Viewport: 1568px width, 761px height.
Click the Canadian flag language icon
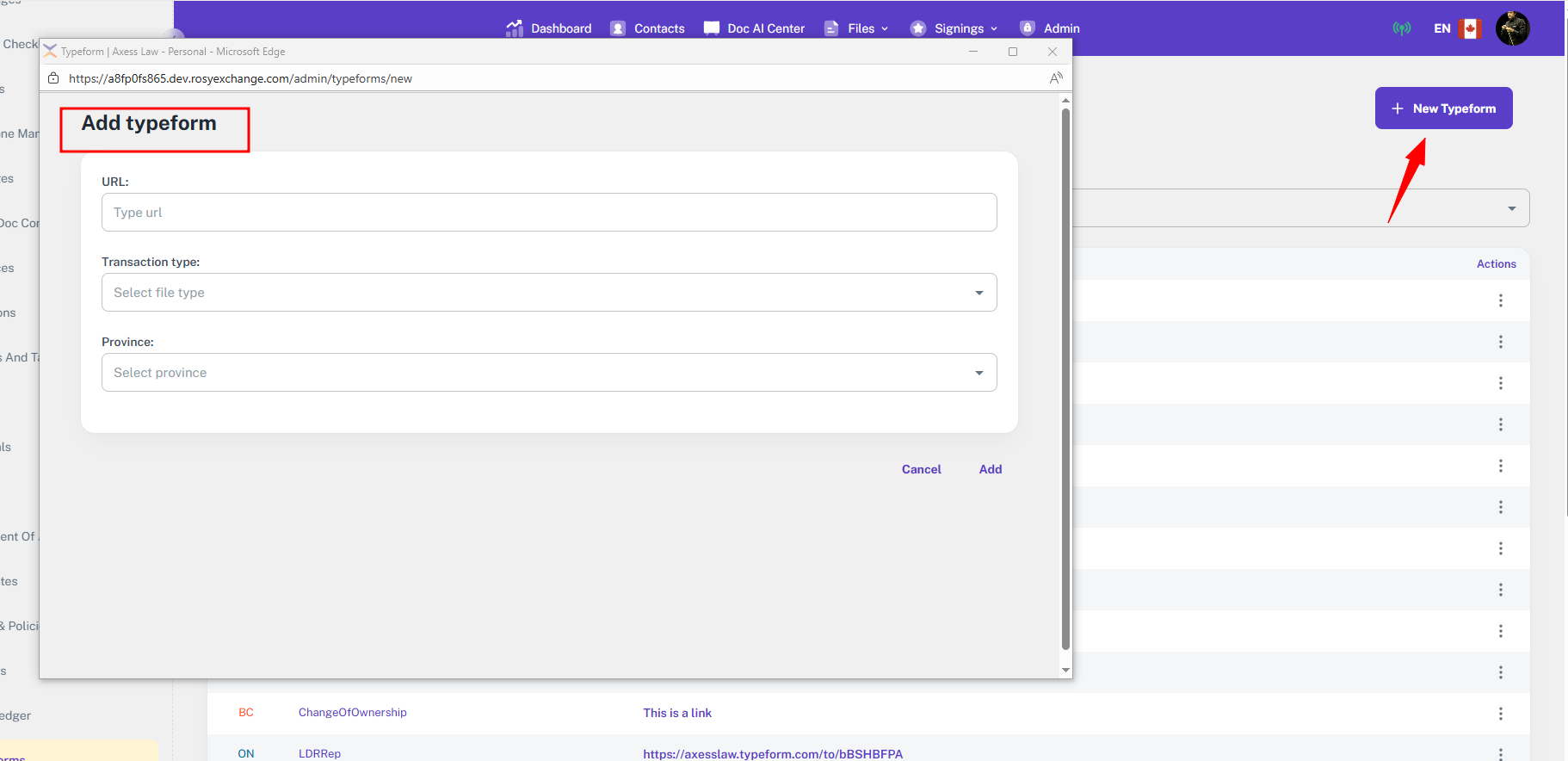1470,28
